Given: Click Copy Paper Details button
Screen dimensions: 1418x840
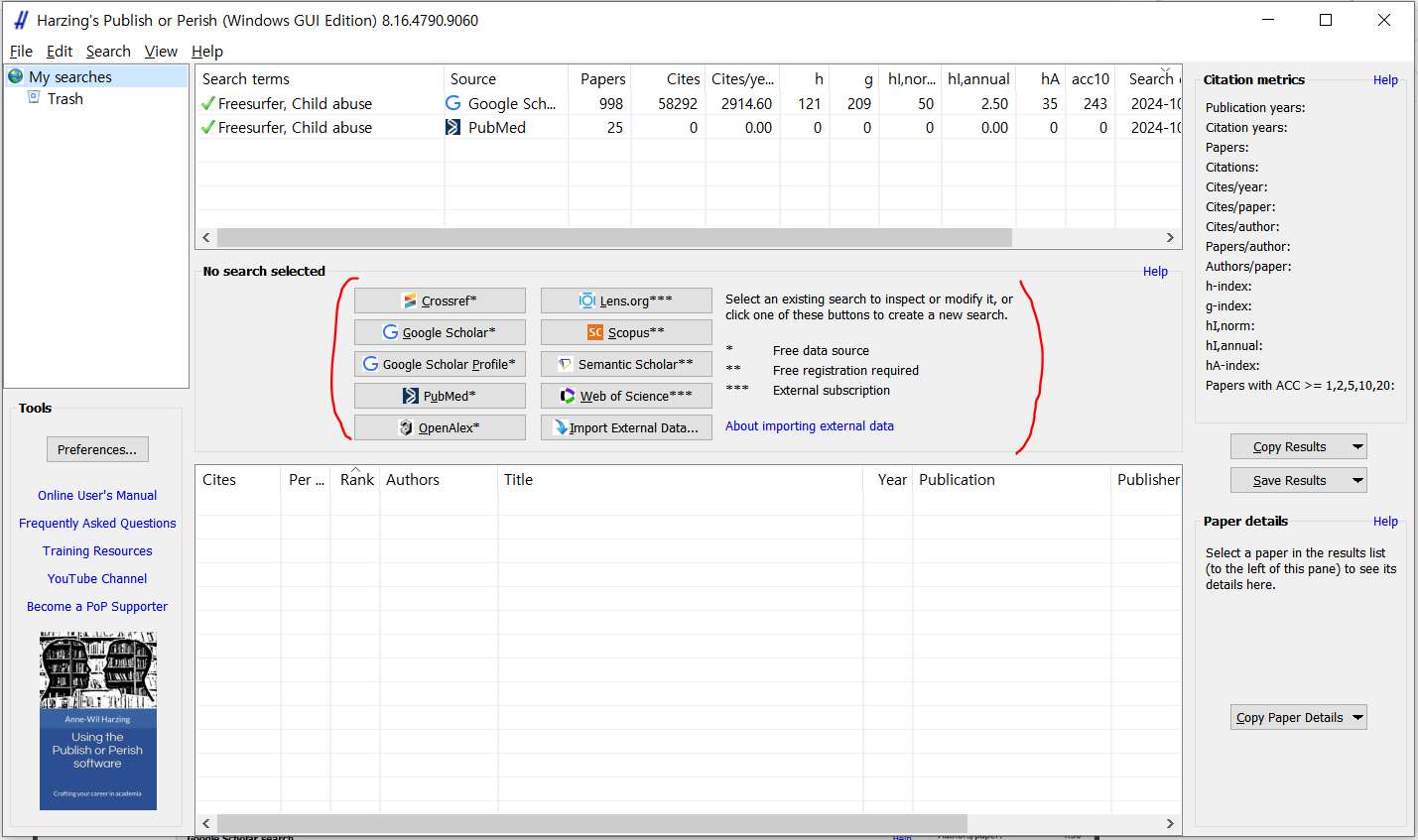Looking at the screenshot, I should pyautogui.click(x=1289, y=717).
